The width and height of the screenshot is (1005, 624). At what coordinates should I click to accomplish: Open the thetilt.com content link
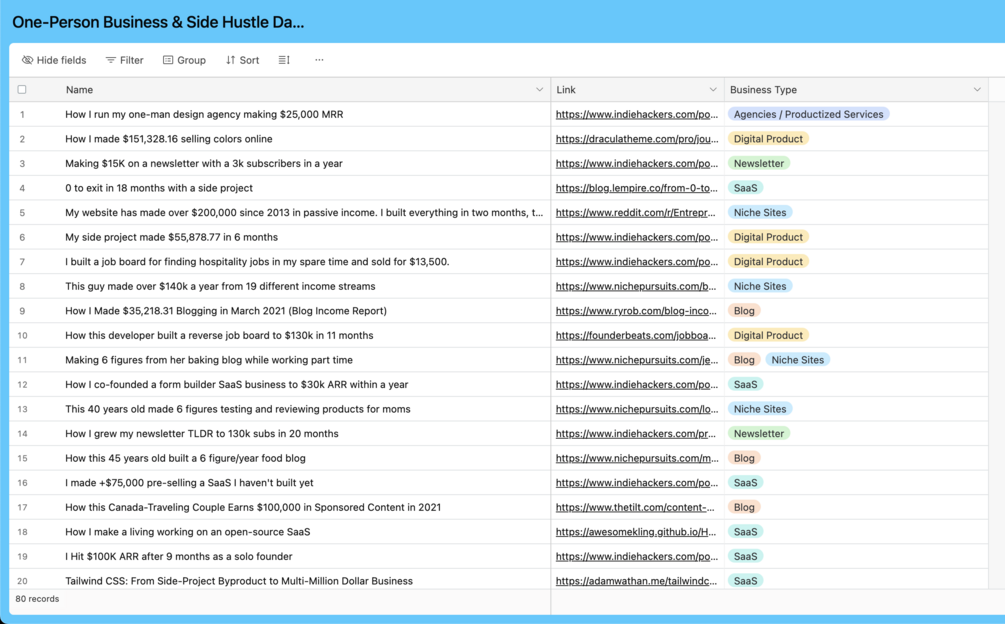(x=635, y=507)
